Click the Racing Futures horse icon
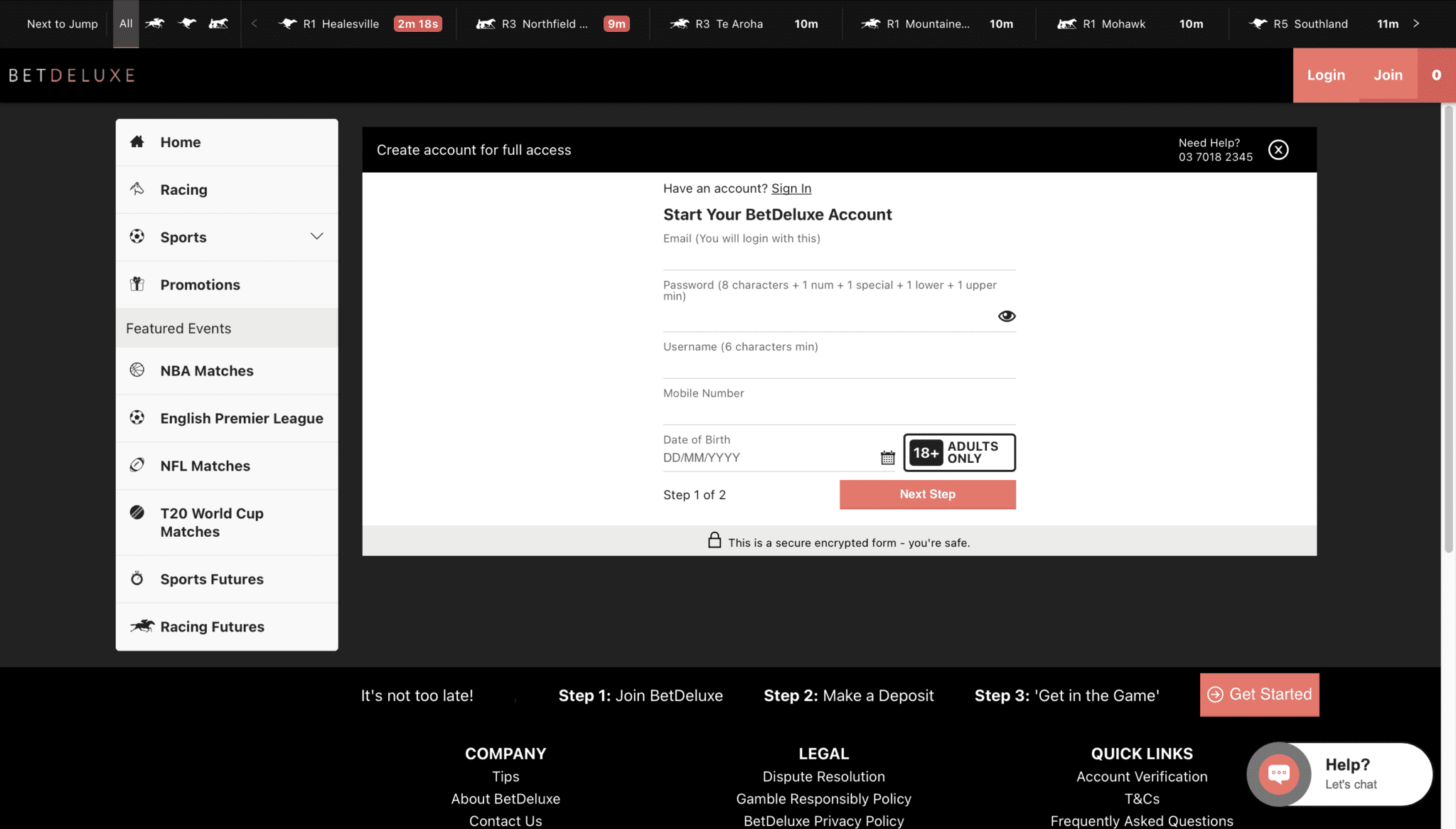This screenshot has height=829, width=1456. (x=142, y=626)
